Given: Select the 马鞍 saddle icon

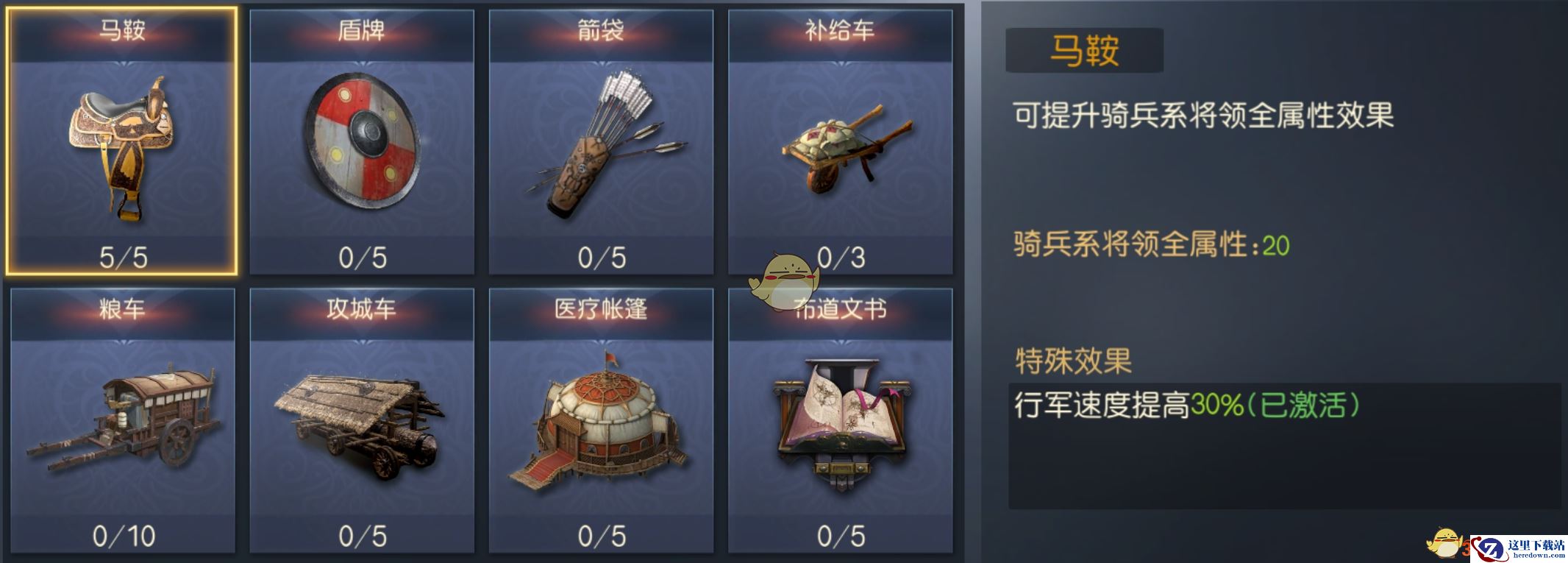Looking at the screenshot, I should pos(121,147).
